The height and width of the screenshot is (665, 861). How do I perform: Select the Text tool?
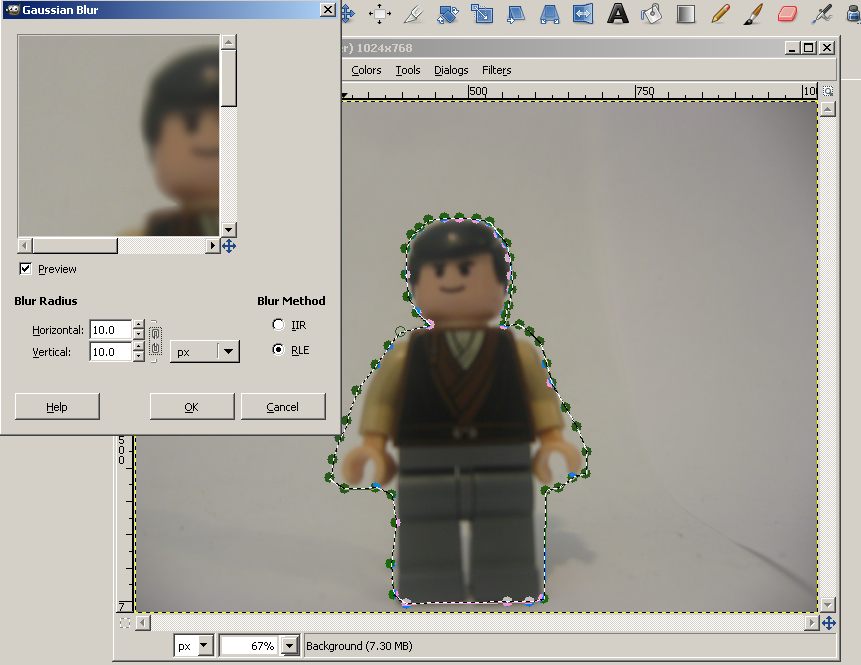pos(618,14)
